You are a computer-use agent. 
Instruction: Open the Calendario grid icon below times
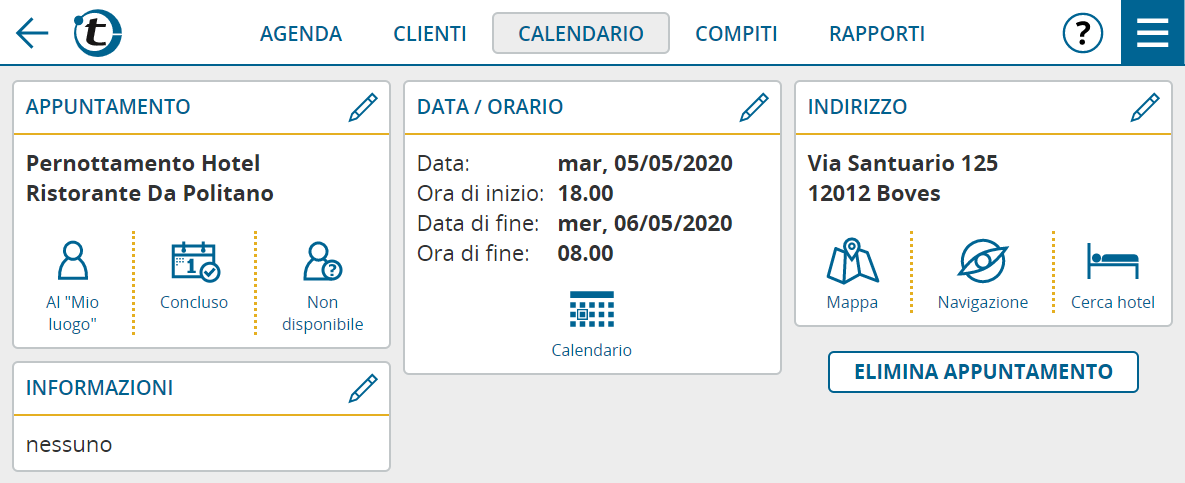click(x=592, y=324)
